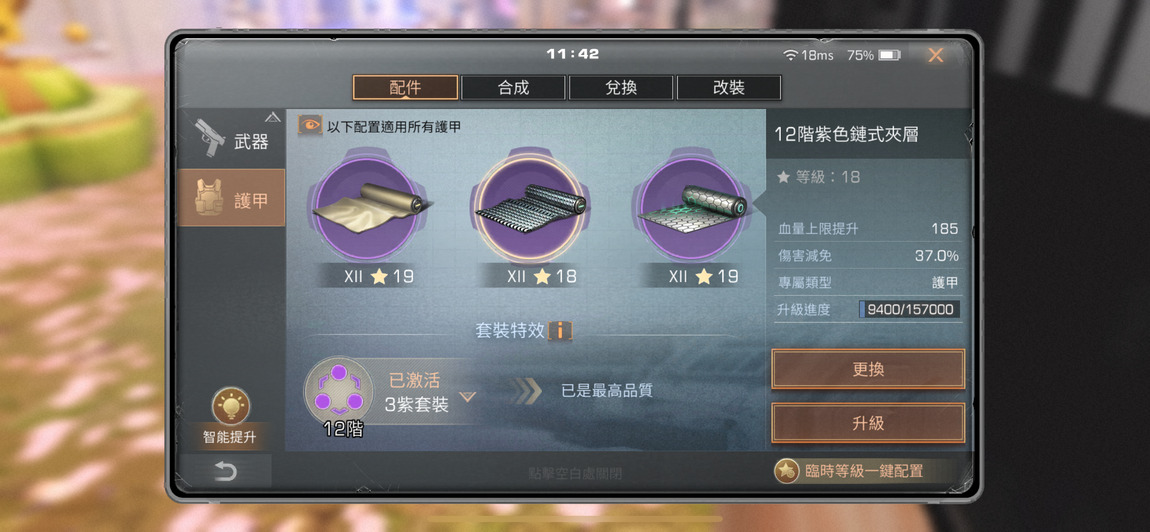Open the 武器 pistol category
The width and height of the screenshot is (1150, 532).
tap(232, 140)
